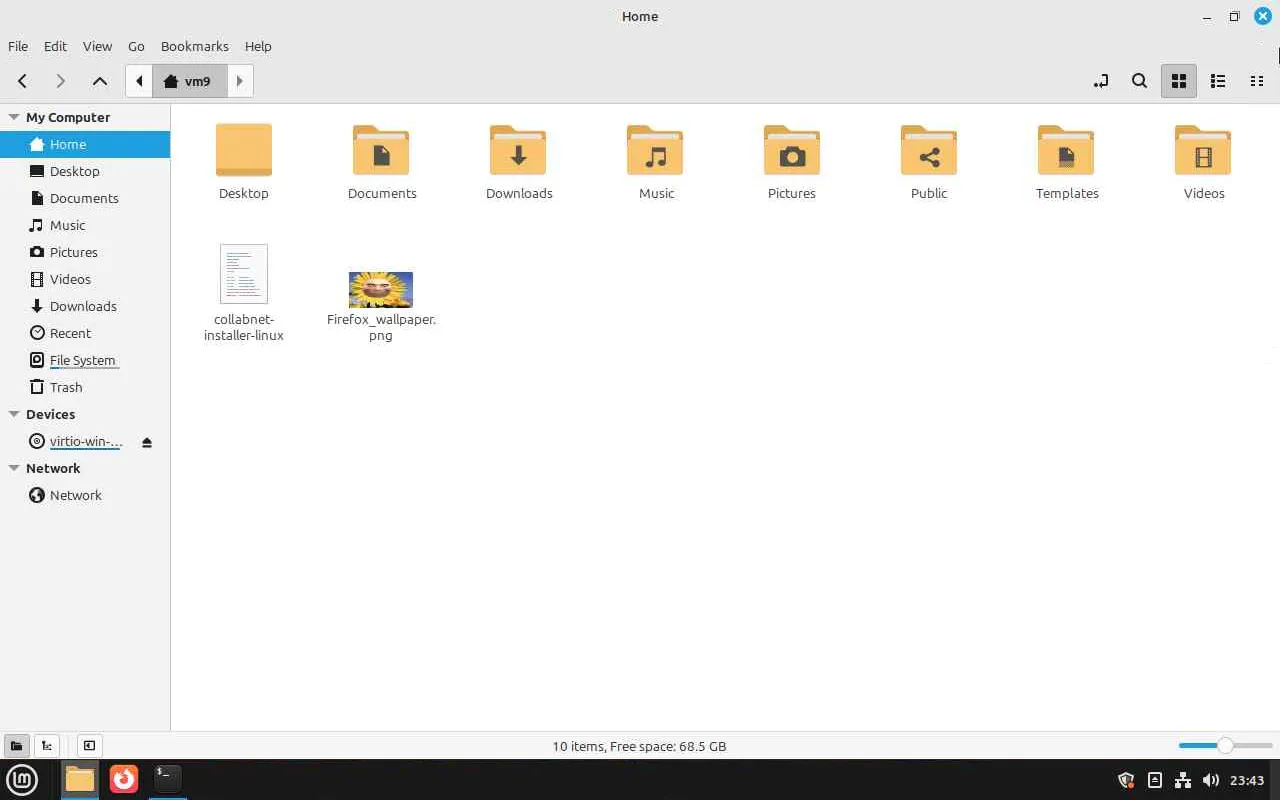Open the update manager shield tray icon
This screenshot has height=800, width=1280.
coord(1126,780)
